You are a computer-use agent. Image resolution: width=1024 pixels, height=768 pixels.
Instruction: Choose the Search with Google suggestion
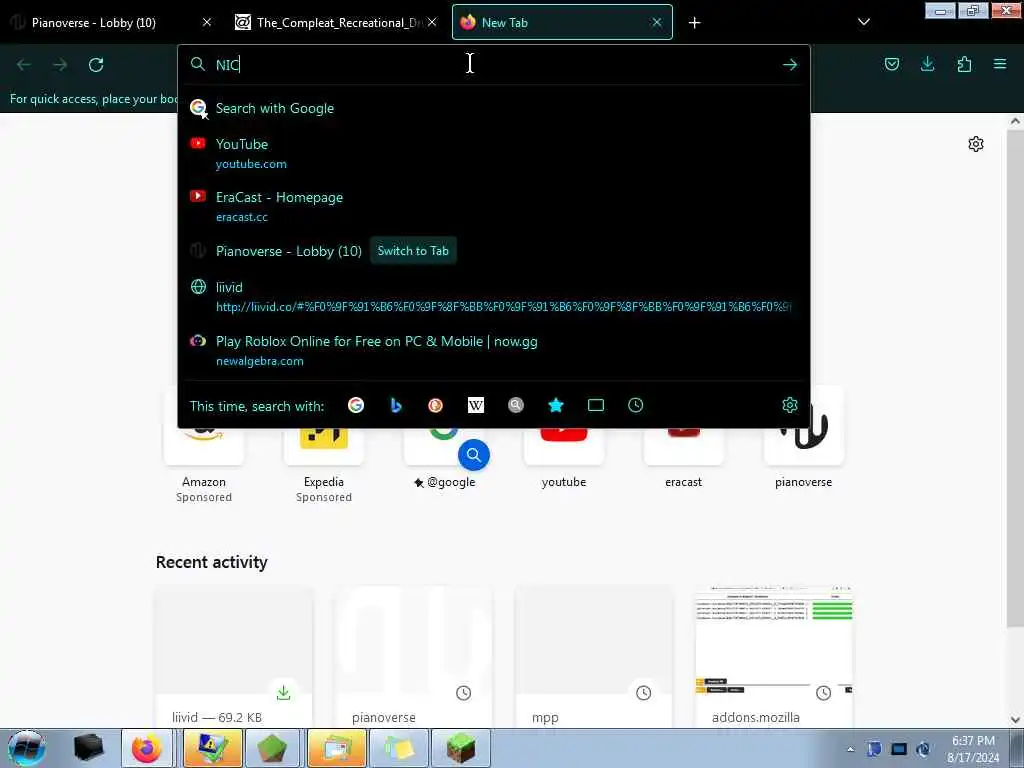tap(493, 108)
